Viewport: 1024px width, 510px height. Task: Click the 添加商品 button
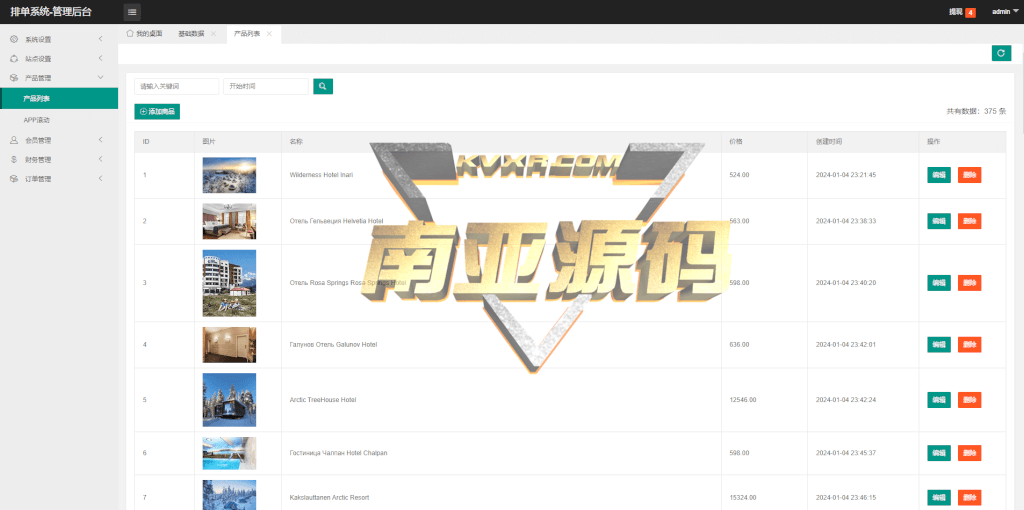click(157, 112)
